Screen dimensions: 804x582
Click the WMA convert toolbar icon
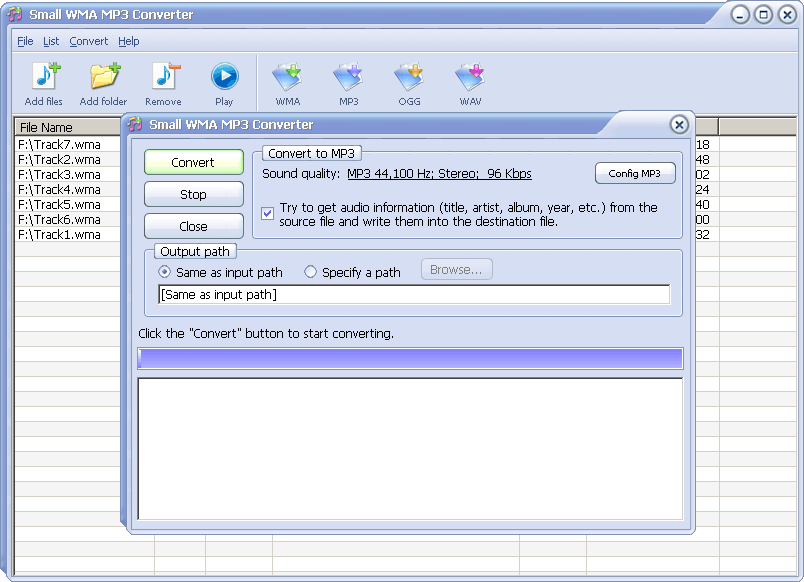click(x=288, y=84)
